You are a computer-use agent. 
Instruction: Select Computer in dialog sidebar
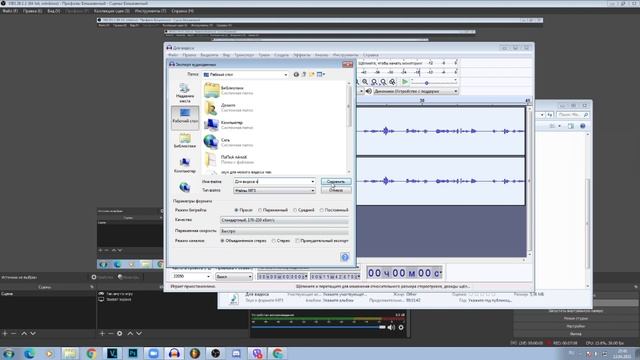(184, 165)
